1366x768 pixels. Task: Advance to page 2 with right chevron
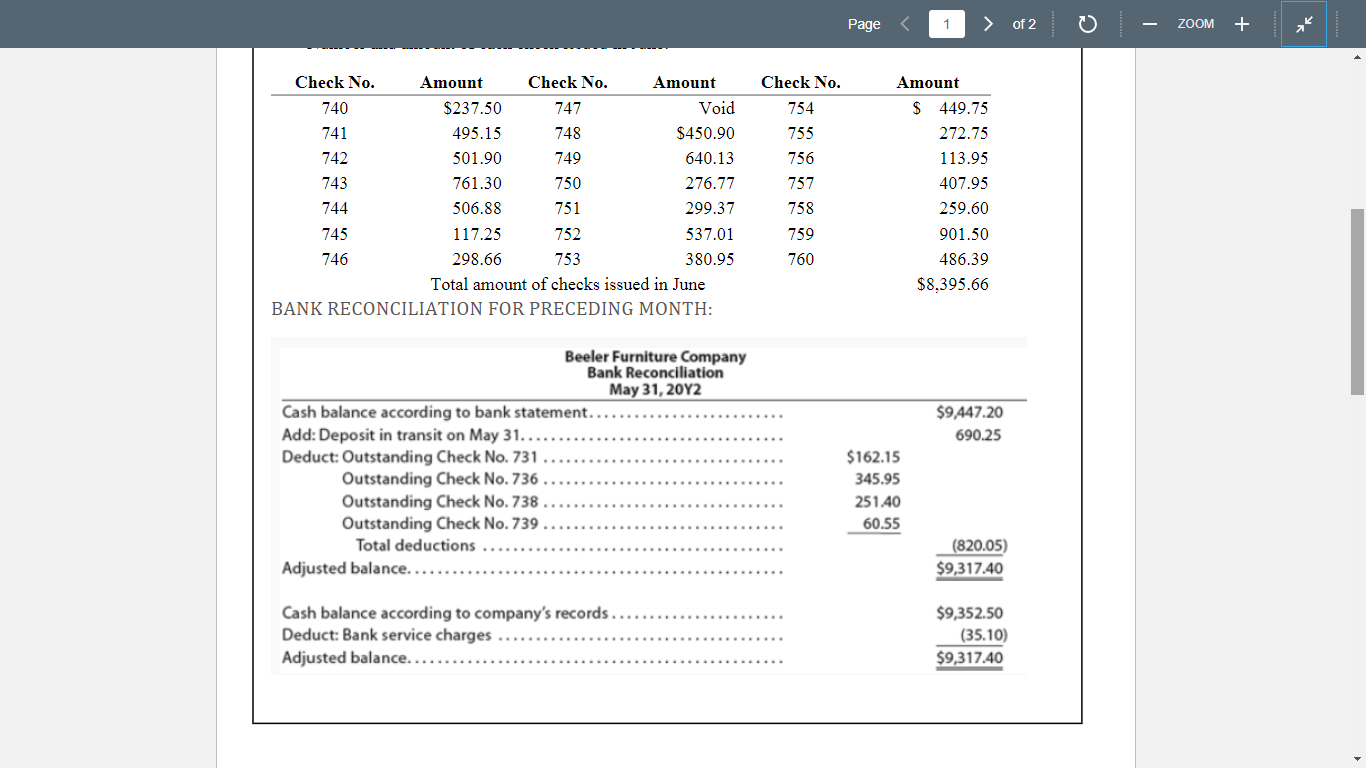click(x=987, y=23)
